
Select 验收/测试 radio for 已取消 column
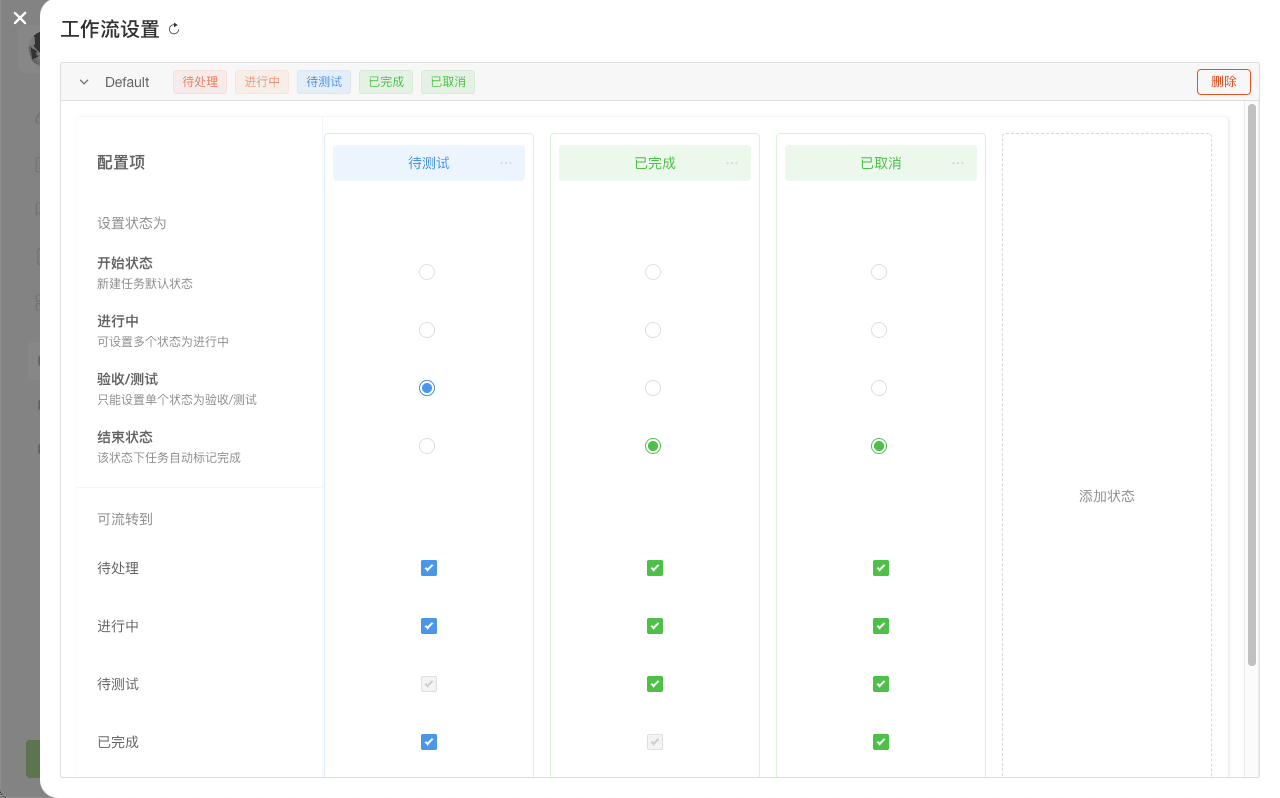tap(879, 388)
